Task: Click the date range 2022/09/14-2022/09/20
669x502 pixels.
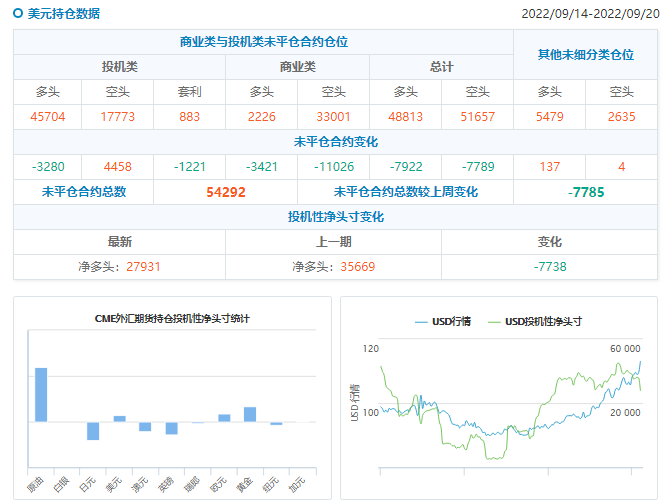Action: click(x=590, y=14)
